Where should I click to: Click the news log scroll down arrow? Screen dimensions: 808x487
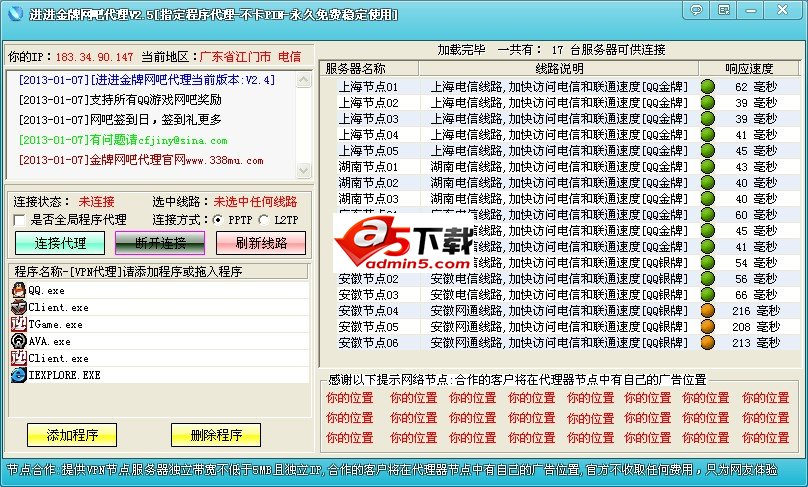coord(304,170)
